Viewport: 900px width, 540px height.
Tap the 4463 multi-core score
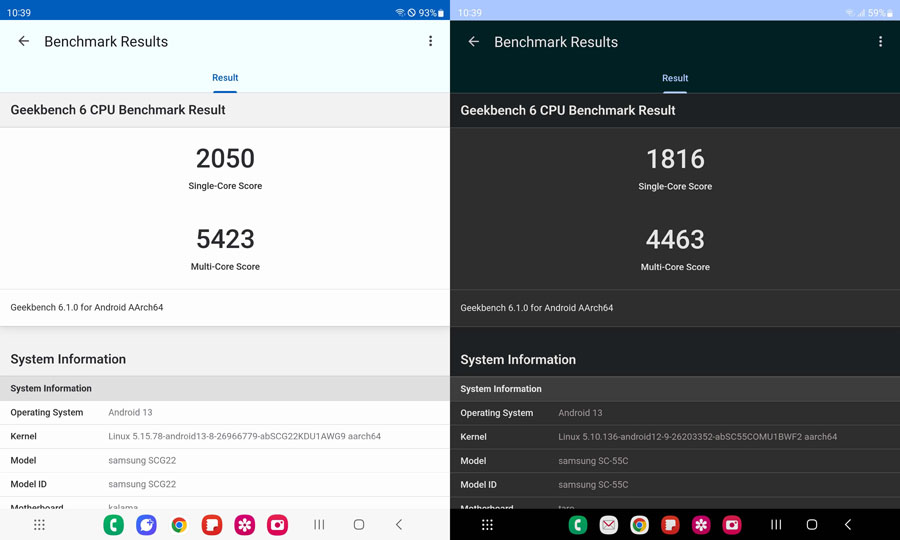point(675,240)
